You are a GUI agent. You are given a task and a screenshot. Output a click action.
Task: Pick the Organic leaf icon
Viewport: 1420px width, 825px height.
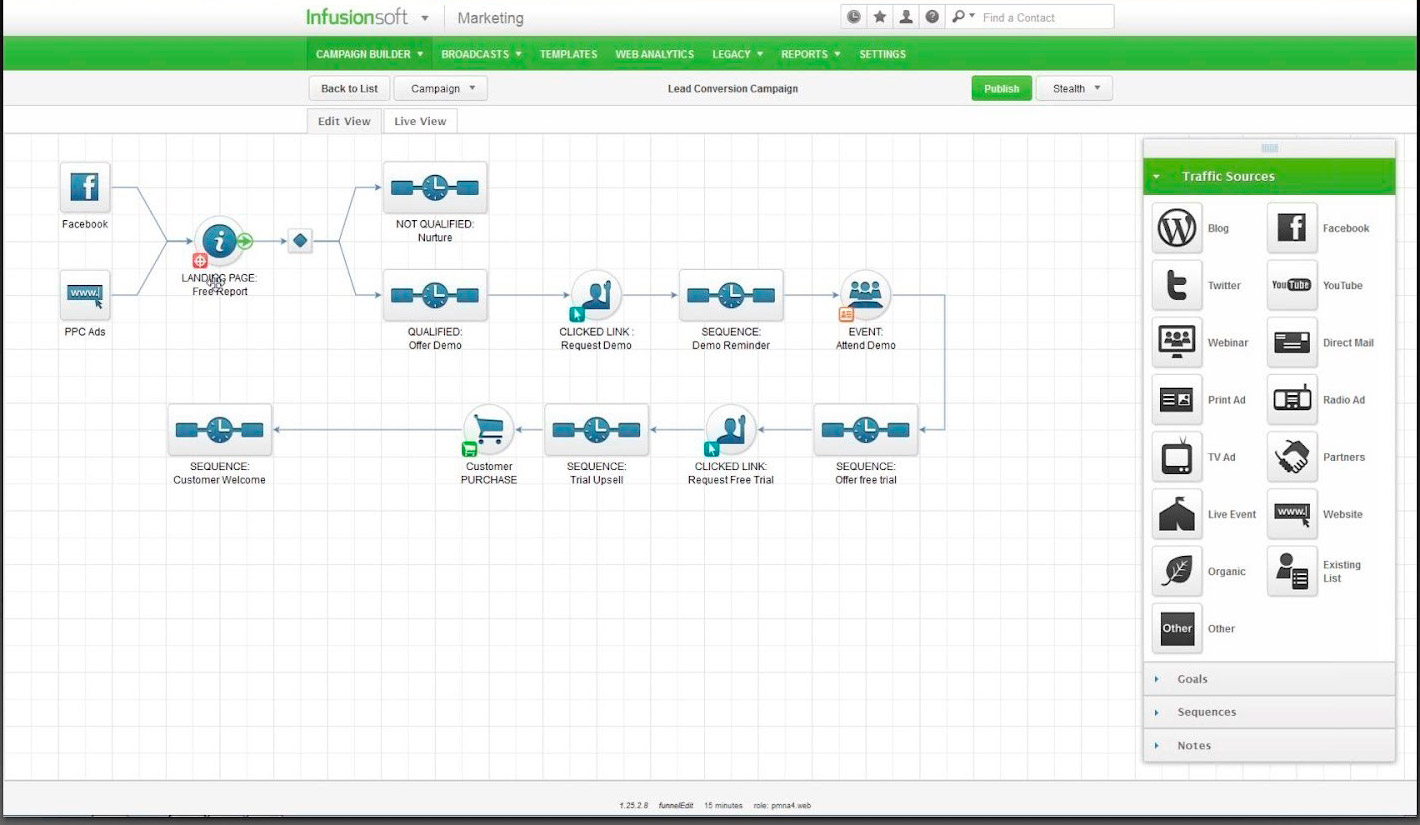pyautogui.click(x=1177, y=571)
